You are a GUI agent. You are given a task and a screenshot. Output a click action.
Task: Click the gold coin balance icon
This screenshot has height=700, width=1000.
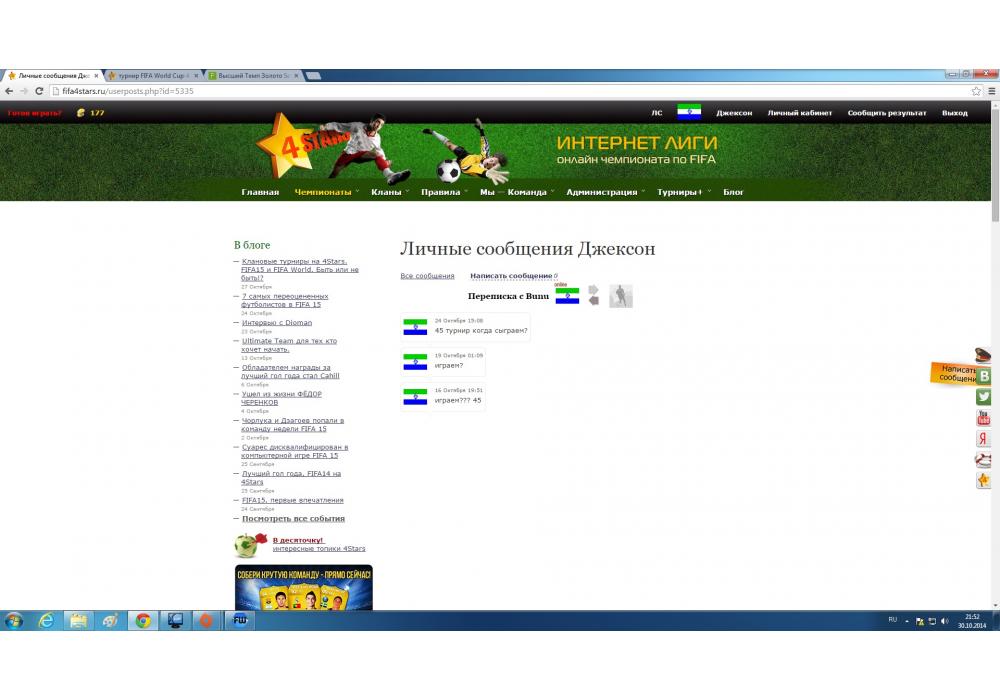point(81,113)
